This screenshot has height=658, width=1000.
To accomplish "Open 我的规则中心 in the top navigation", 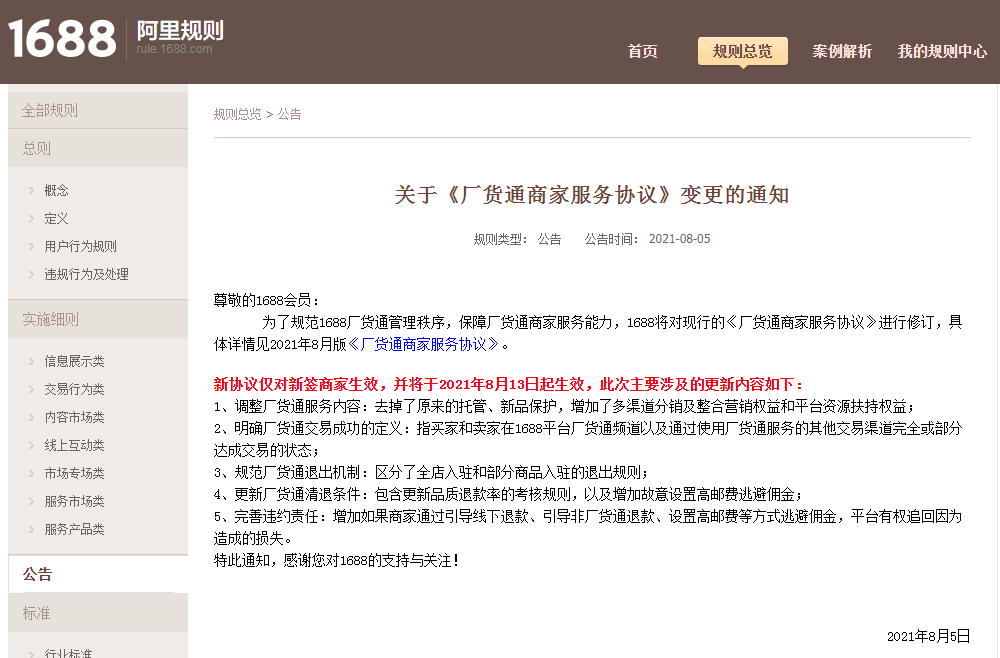I will click(942, 51).
